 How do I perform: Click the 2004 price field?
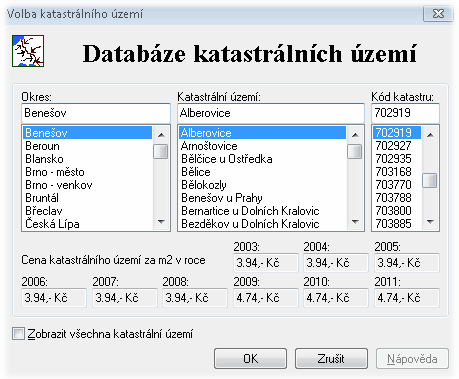click(x=336, y=263)
